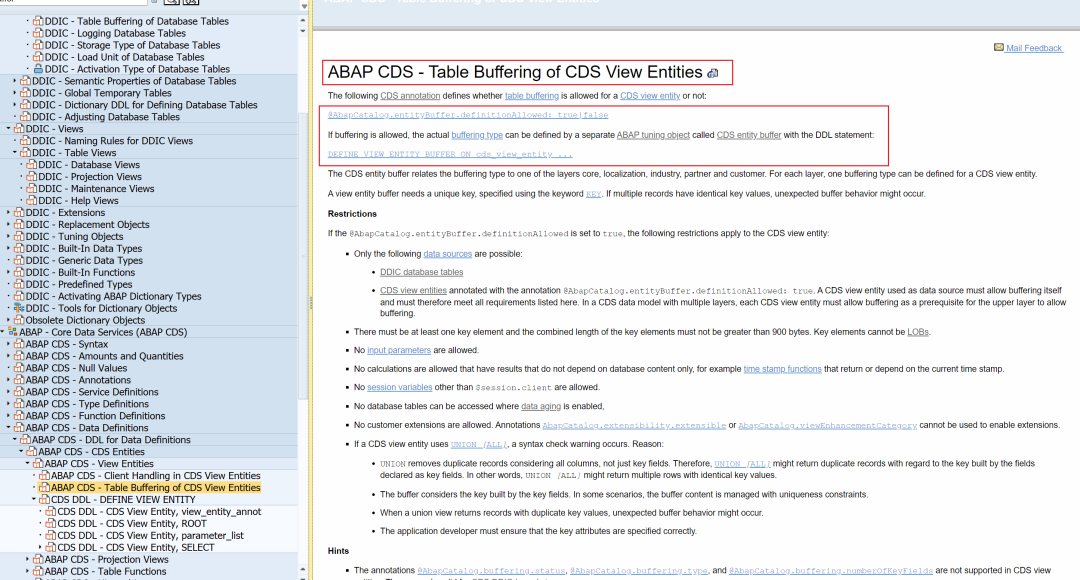Select ABAP CDS - DDL for Data Definitions

point(112,440)
